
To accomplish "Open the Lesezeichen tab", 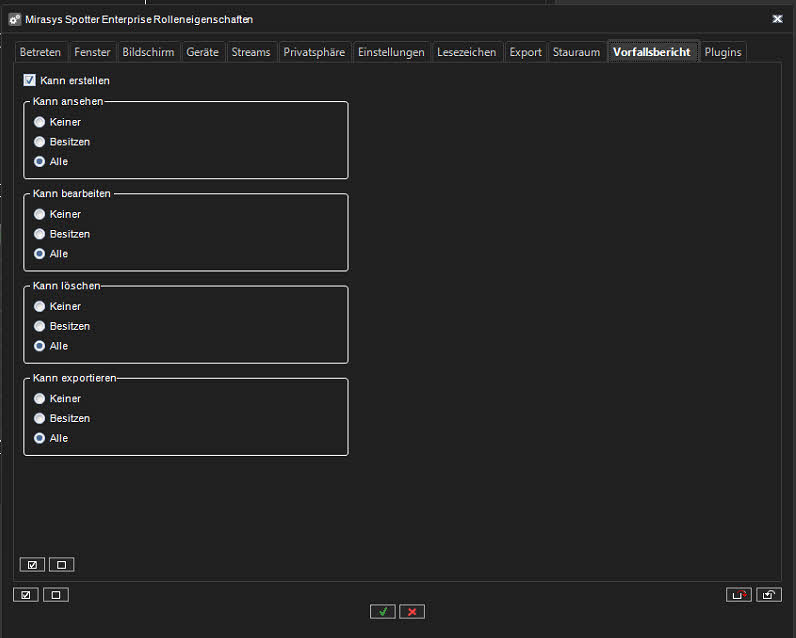I will tap(466, 52).
